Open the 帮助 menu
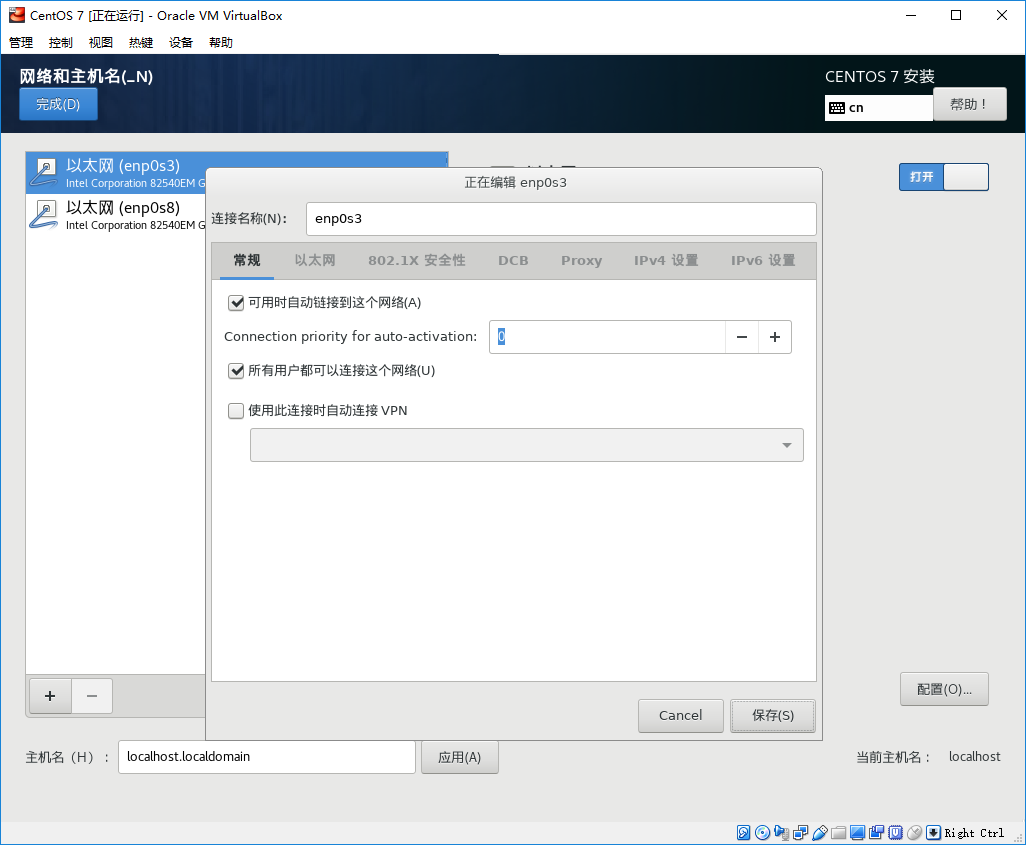Screen dimensions: 1026x845 point(221,43)
